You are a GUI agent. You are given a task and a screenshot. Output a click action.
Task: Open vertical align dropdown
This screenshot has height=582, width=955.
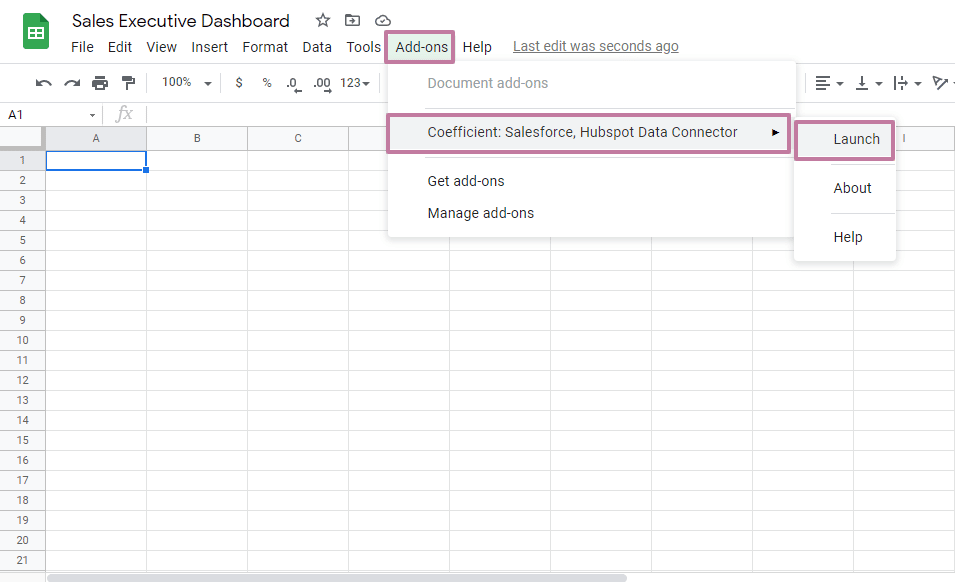(x=869, y=83)
